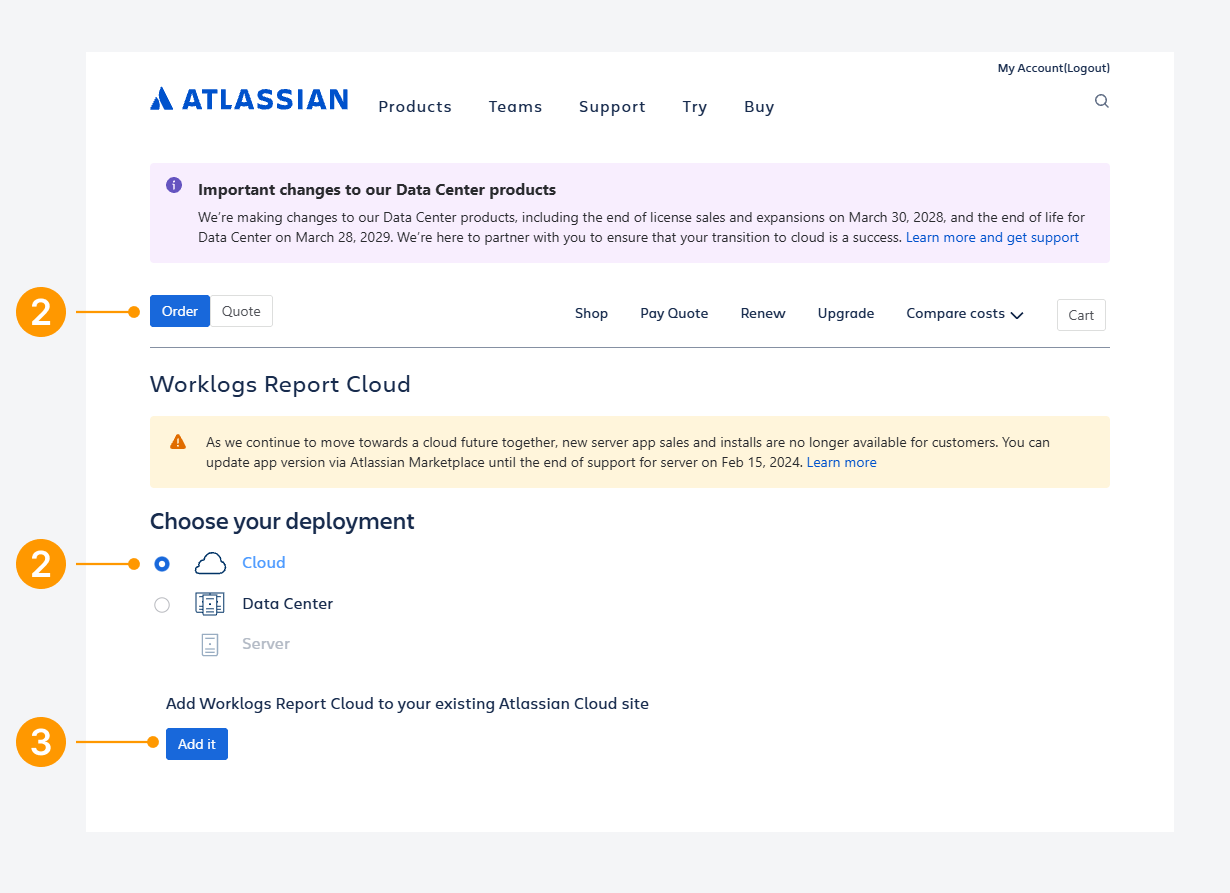
Task: Click the Cloud deployment icon
Action: tap(210, 563)
